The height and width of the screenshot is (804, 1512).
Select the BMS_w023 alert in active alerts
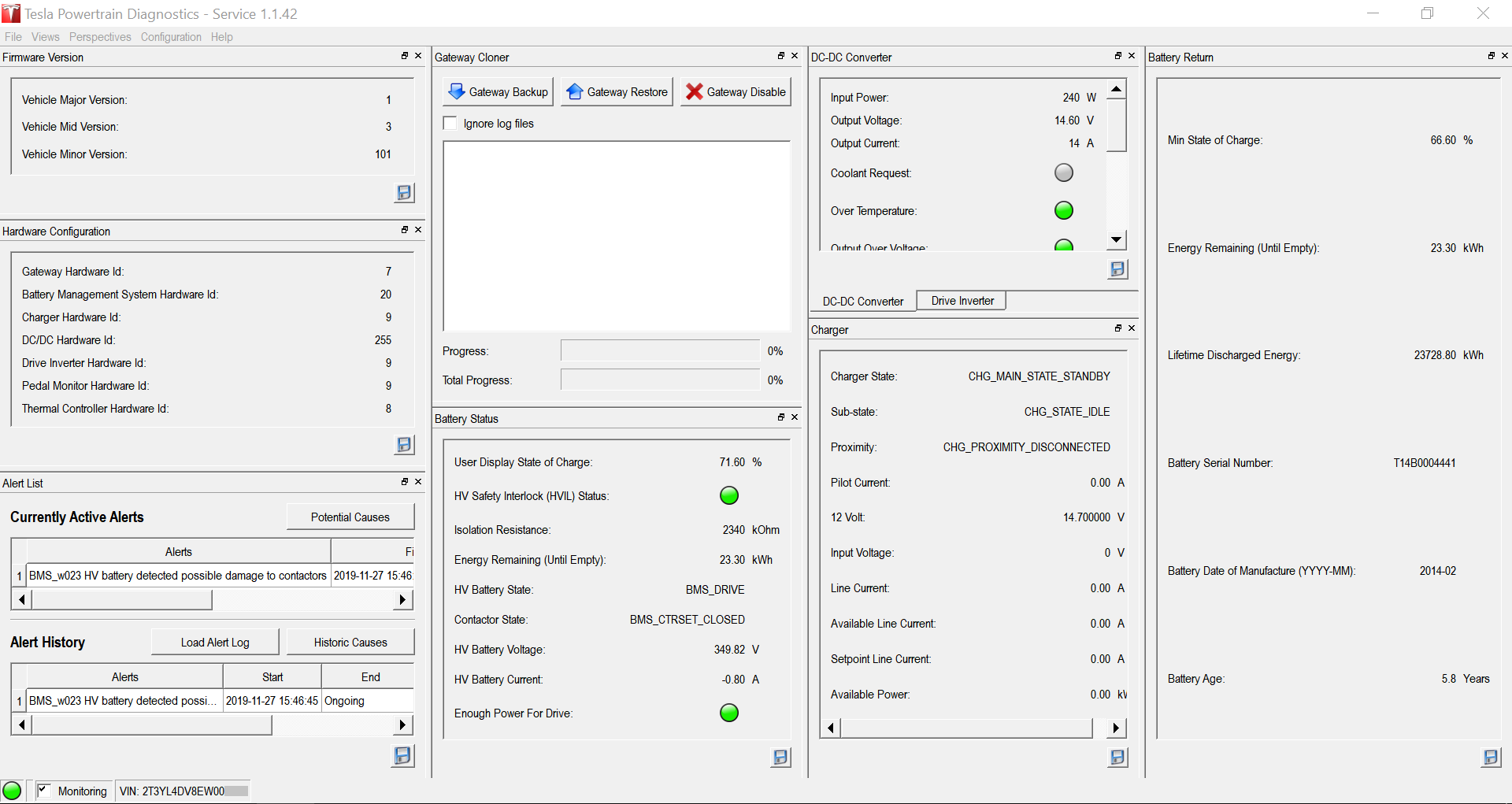click(177, 576)
